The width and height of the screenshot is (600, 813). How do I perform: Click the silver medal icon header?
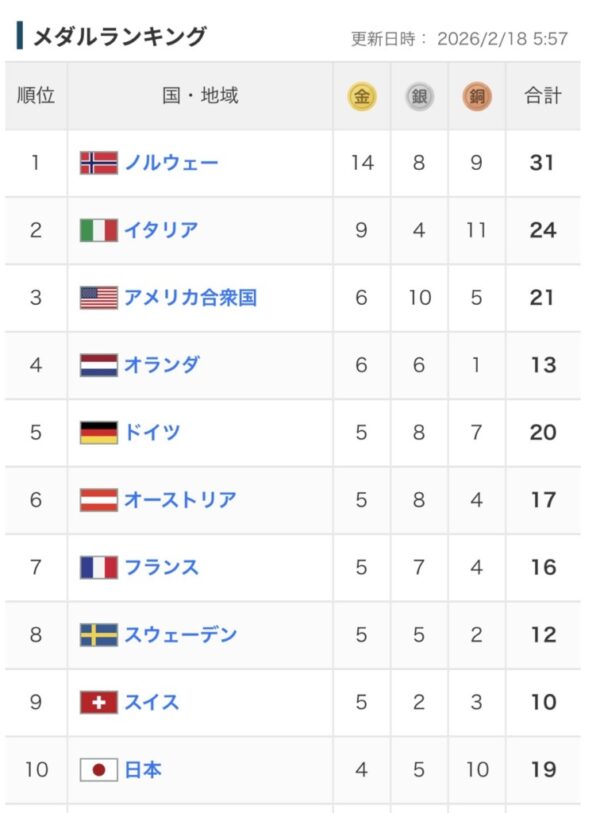[x=419, y=97]
